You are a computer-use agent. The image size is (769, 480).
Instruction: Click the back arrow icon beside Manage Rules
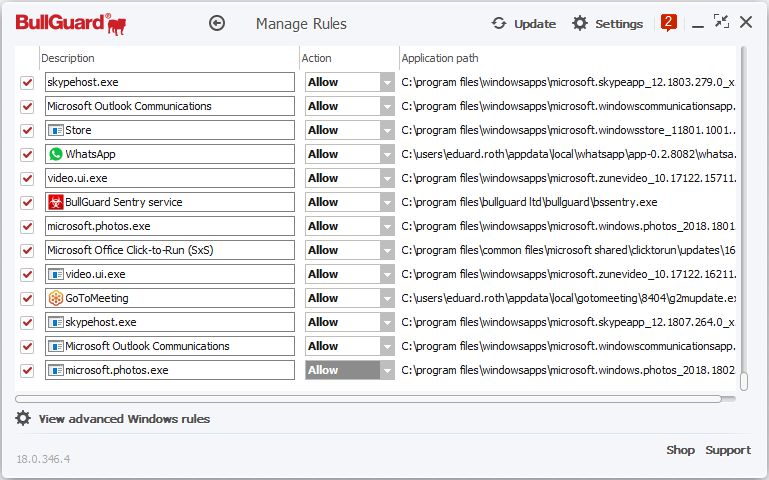[x=217, y=23]
